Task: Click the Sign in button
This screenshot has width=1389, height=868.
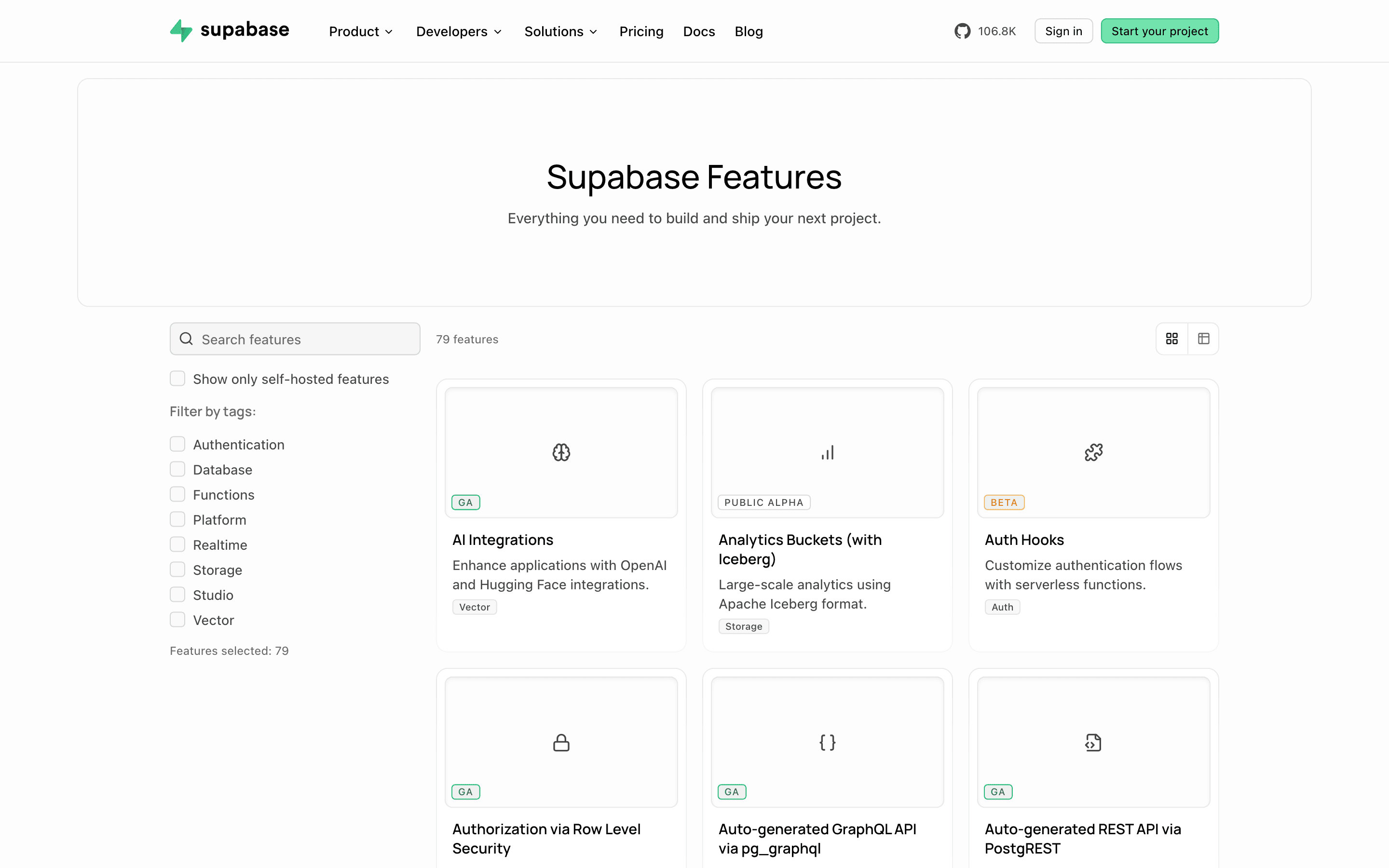Action: [1063, 31]
